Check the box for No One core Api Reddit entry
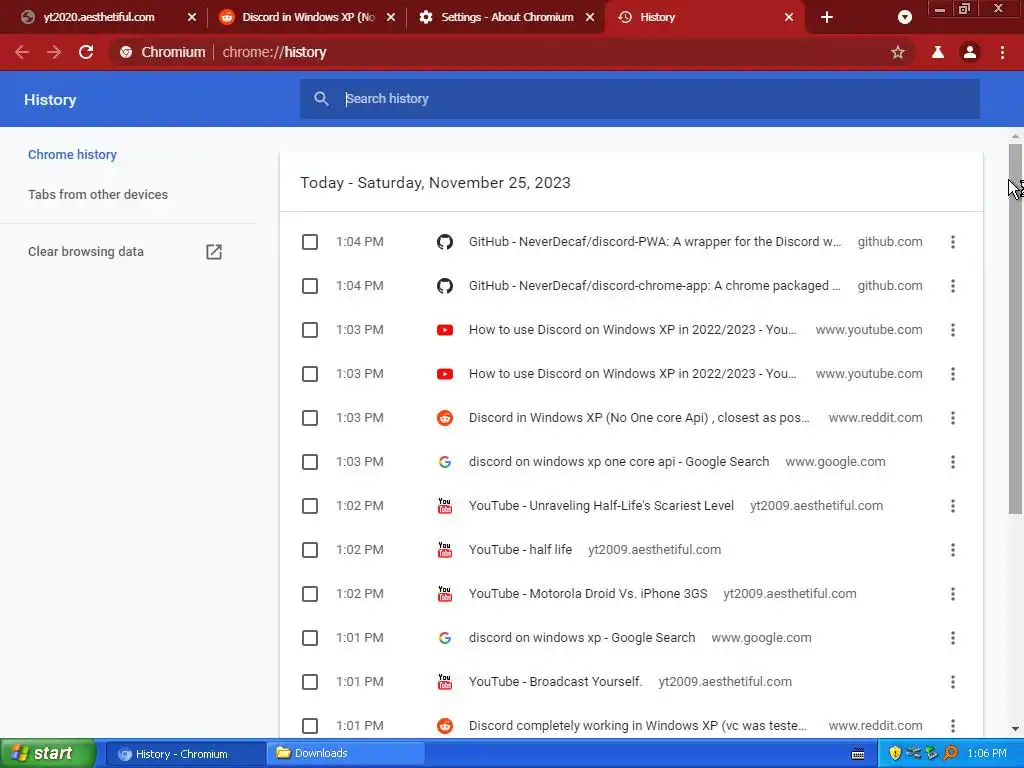Screen dimensions: 1024x768 pyautogui.click(x=310, y=418)
